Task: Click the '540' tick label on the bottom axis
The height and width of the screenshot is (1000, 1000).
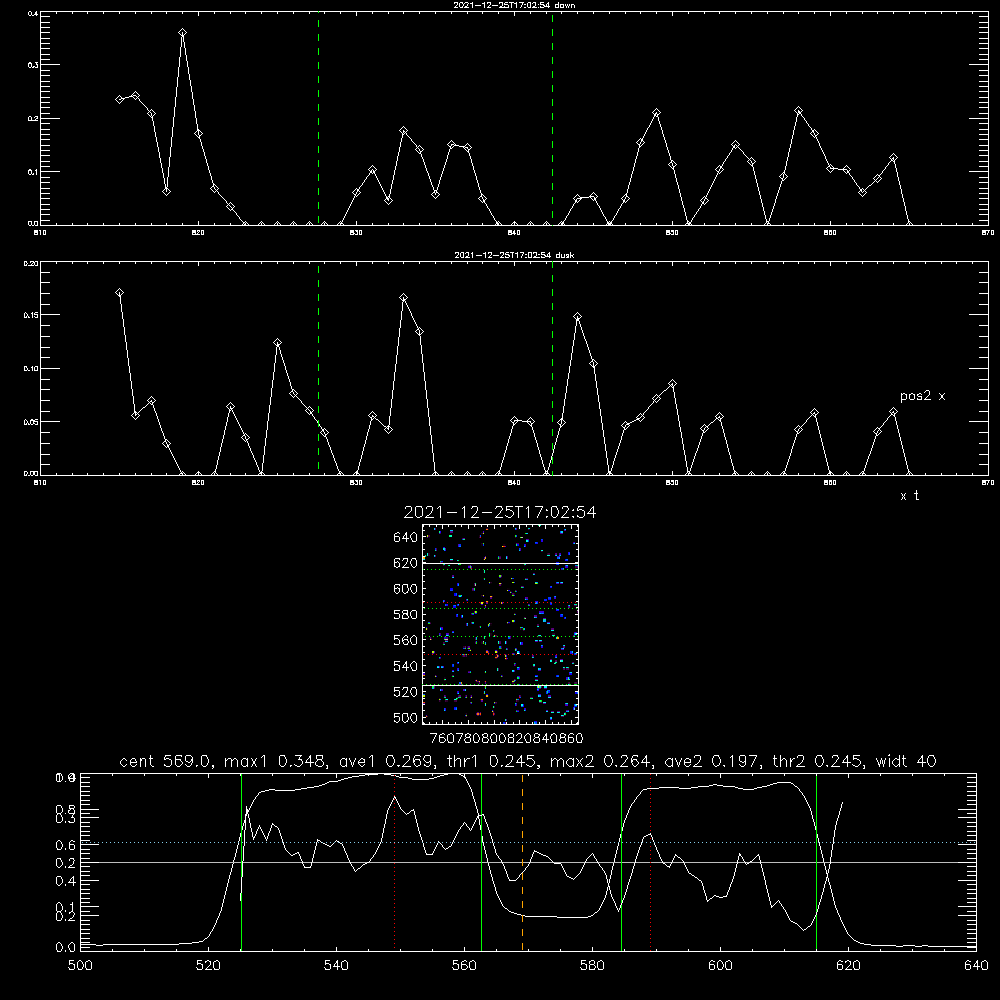Action: [x=336, y=966]
